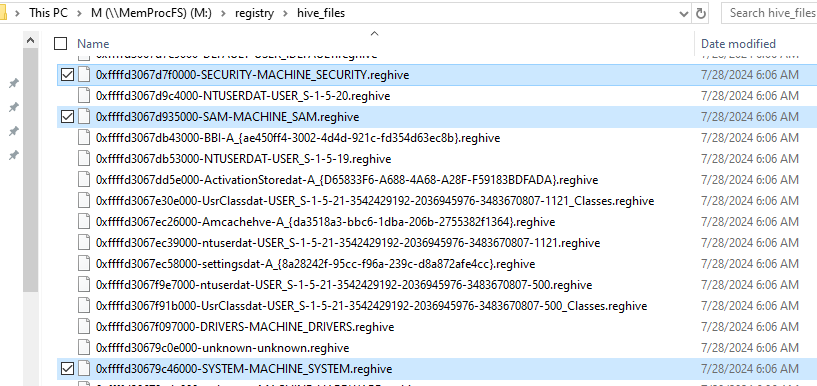The image size is (817, 386).
Task: Select UsrClassdat ...-500_Classes.reghive filename
Action: [372, 306]
